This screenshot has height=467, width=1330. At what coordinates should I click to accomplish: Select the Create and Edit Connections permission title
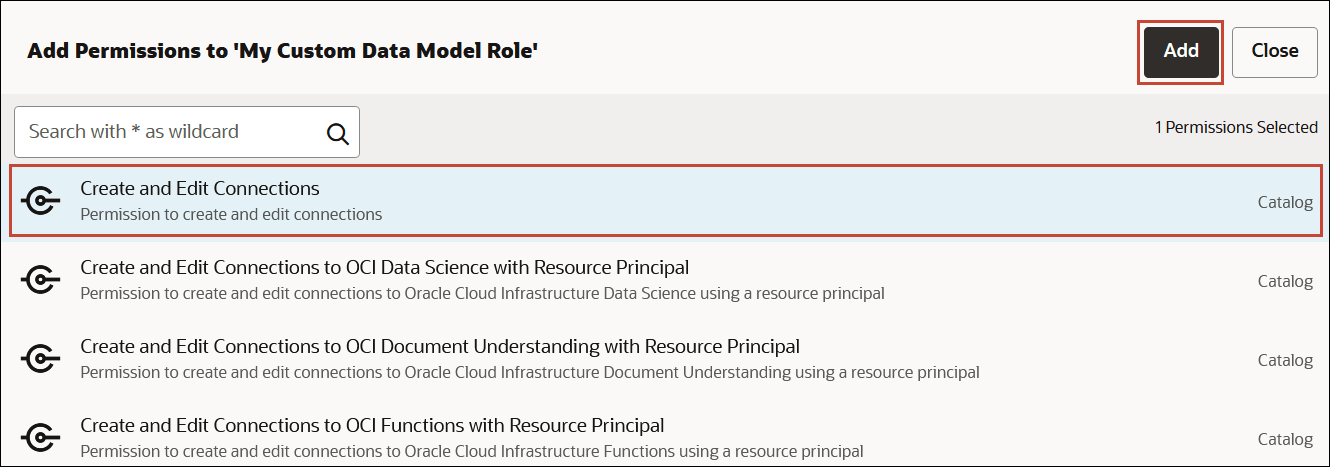[x=199, y=188]
